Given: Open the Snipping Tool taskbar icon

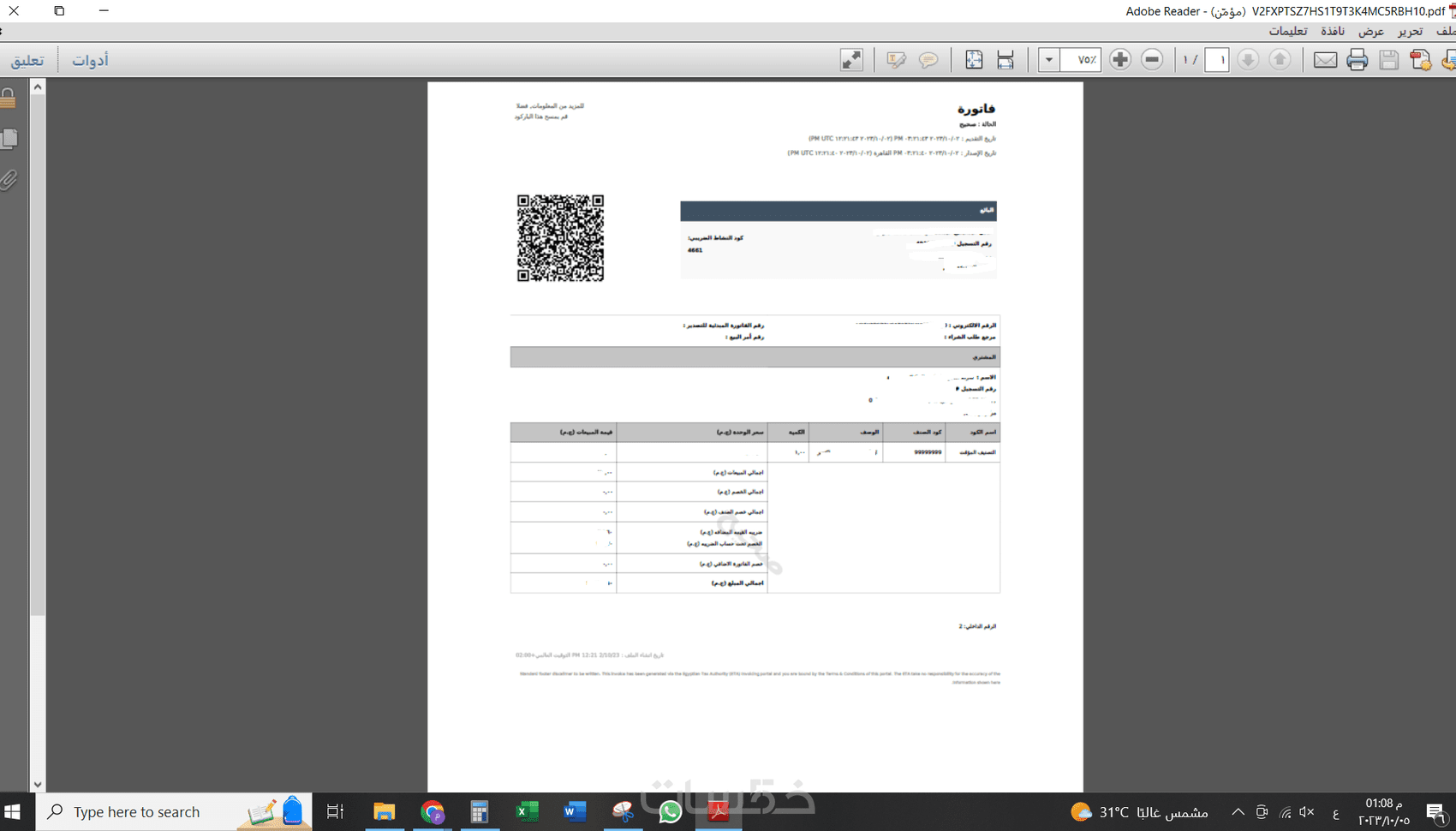Looking at the screenshot, I should [623, 811].
